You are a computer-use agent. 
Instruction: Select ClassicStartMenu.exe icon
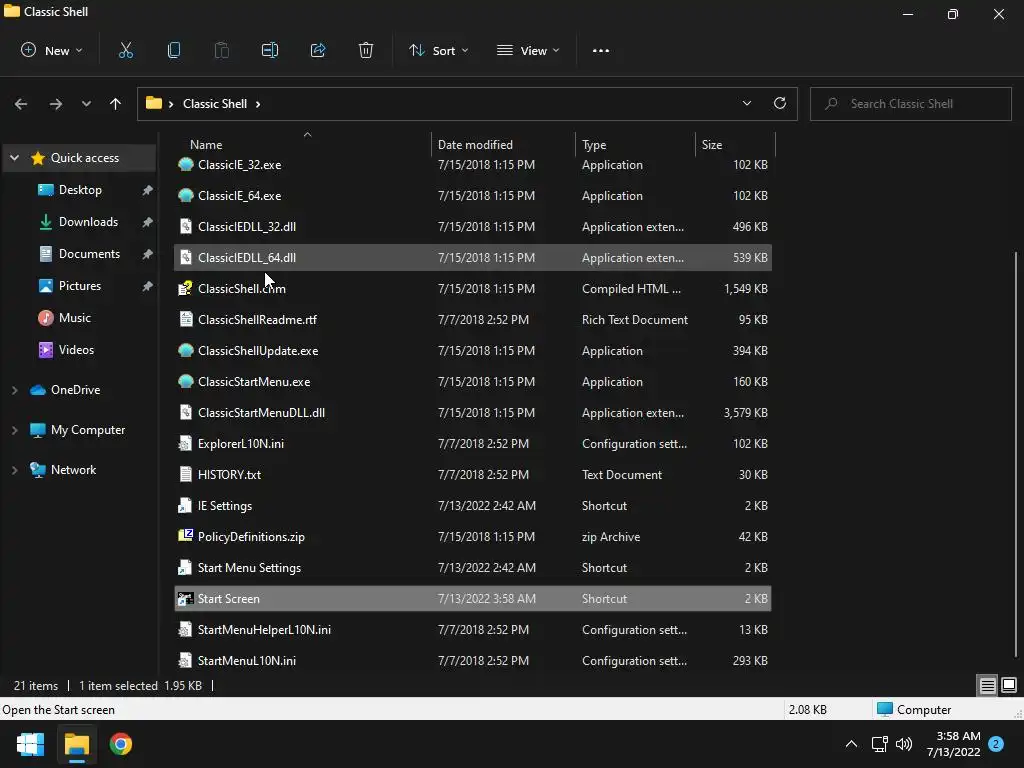coord(185,381)
